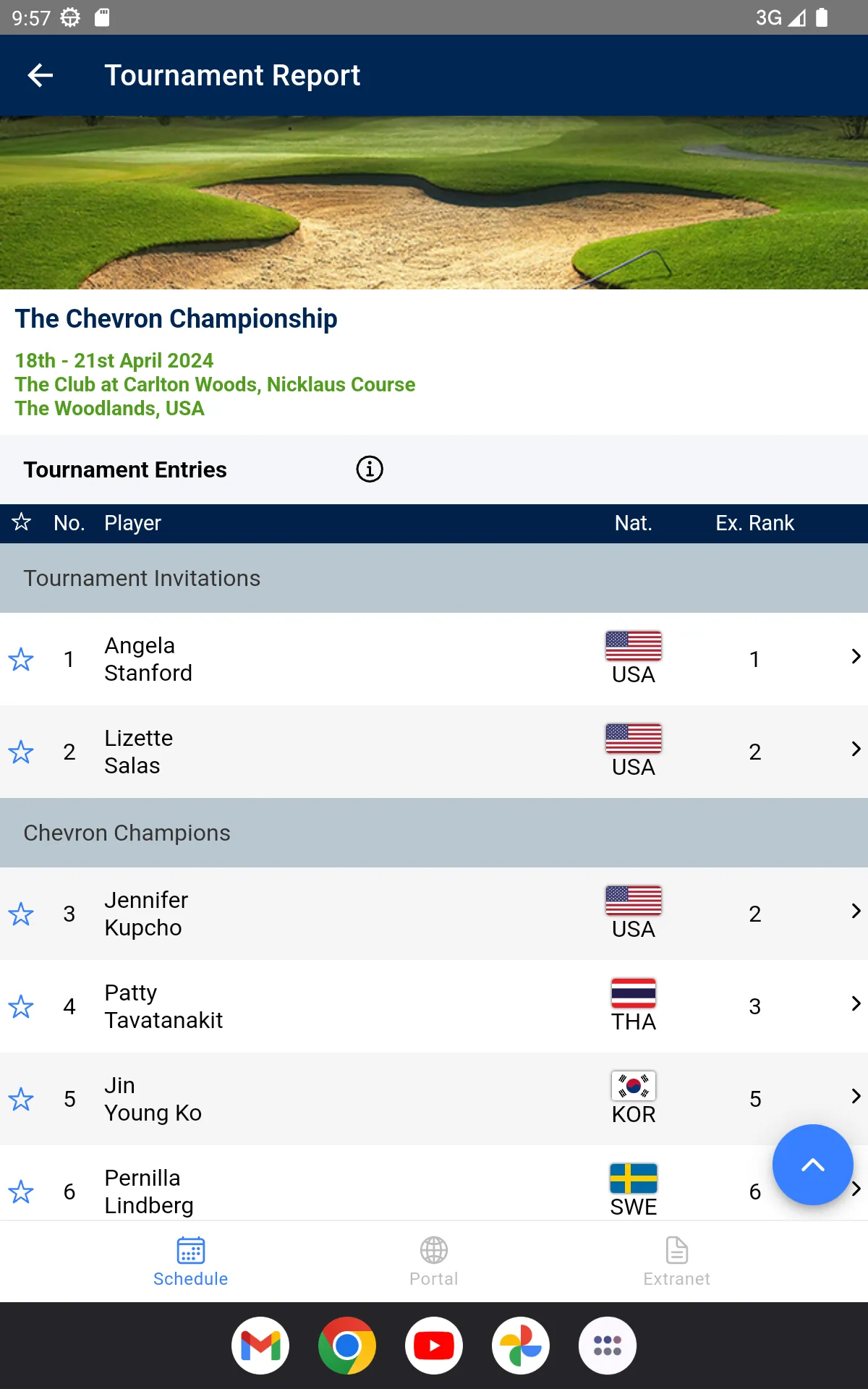Star Patty Tavatanakit as a favorite
868x1389 pixels.
click(x=21, y=1006)
